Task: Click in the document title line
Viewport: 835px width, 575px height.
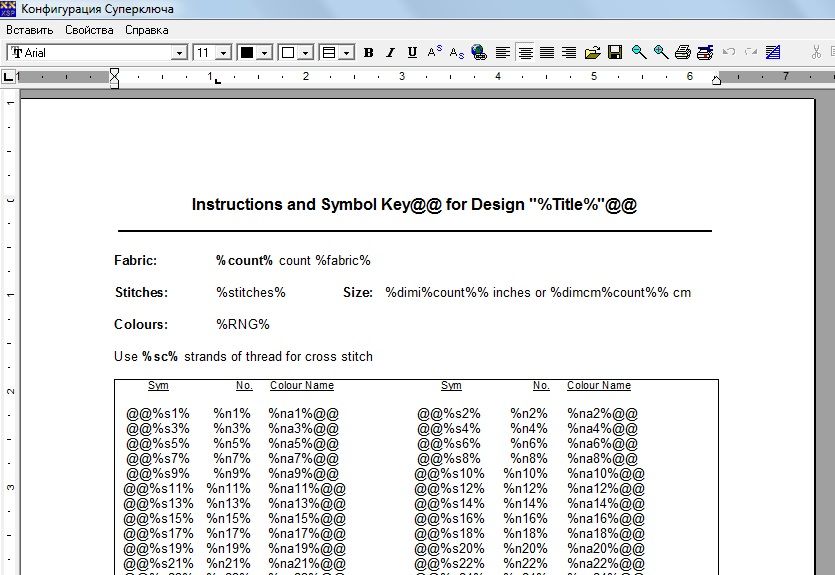Action: pyautogui.click(x=414, y=204)
